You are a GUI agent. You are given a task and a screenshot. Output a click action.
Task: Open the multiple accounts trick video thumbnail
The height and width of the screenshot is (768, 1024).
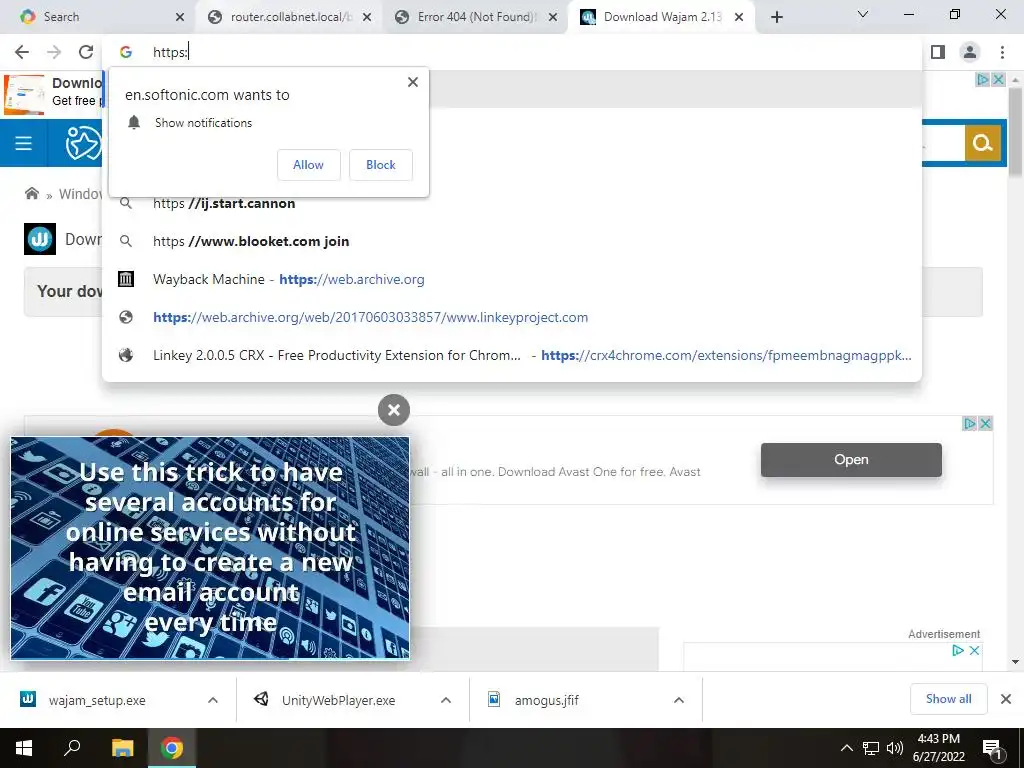(210, 548)
